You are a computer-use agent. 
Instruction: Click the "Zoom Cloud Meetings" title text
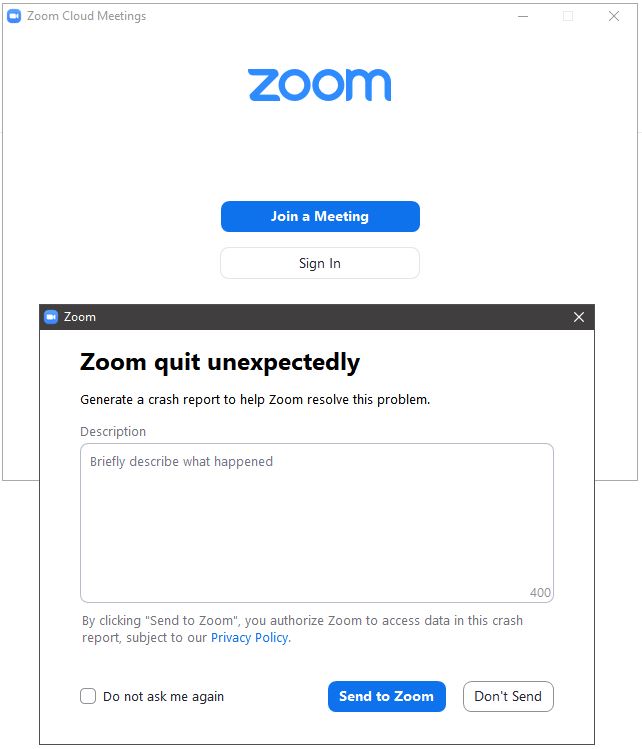point(86,16)
